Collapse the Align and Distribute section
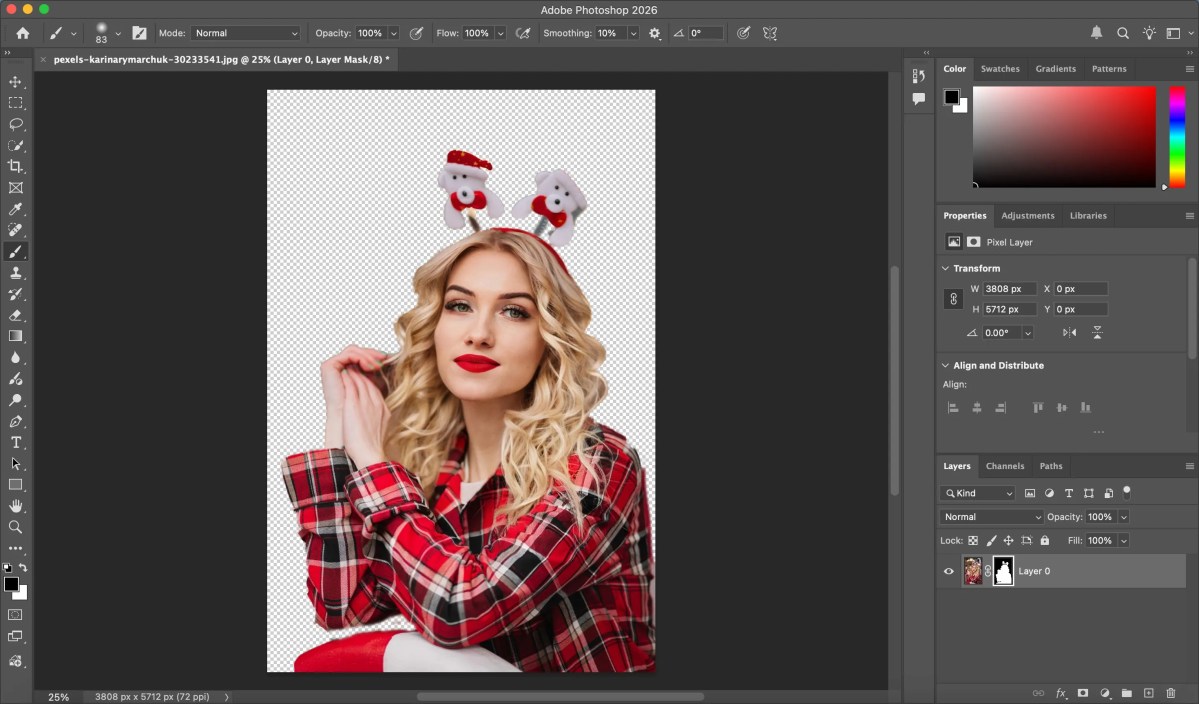The height and width of the screenshot is (704, 1199). coord(945,365)
